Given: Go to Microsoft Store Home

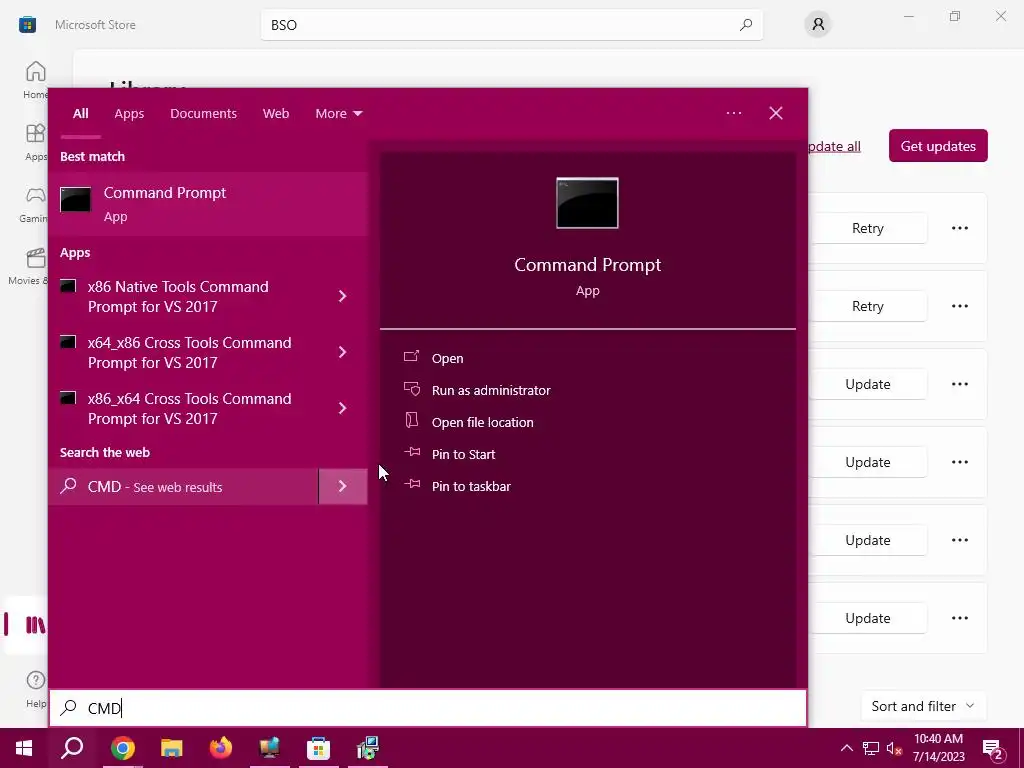Looking at the screenshot, I should click(35, 80).
